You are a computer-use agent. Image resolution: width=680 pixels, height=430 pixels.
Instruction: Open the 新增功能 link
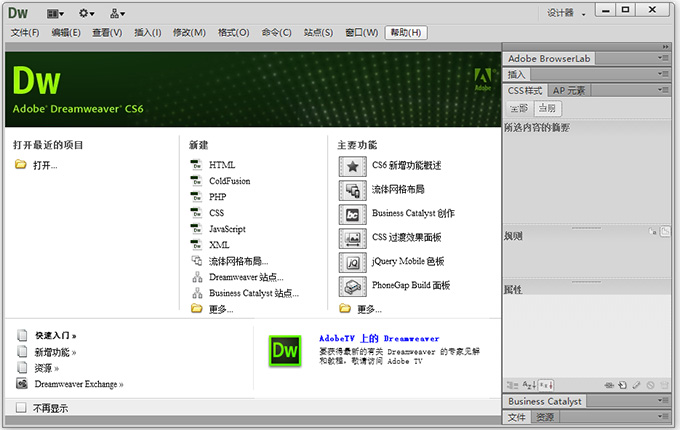55,352
